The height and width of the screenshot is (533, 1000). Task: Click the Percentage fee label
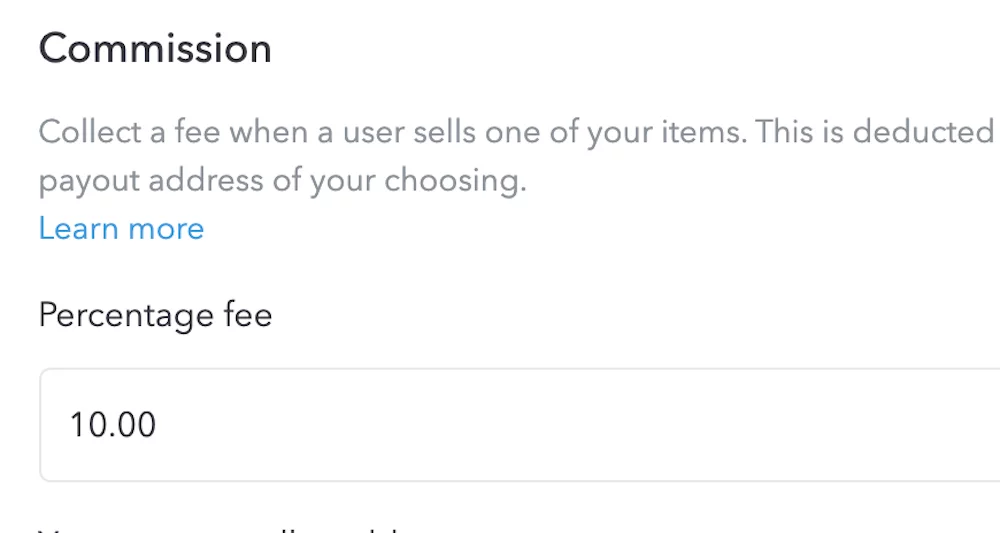(x=155, y=316)
